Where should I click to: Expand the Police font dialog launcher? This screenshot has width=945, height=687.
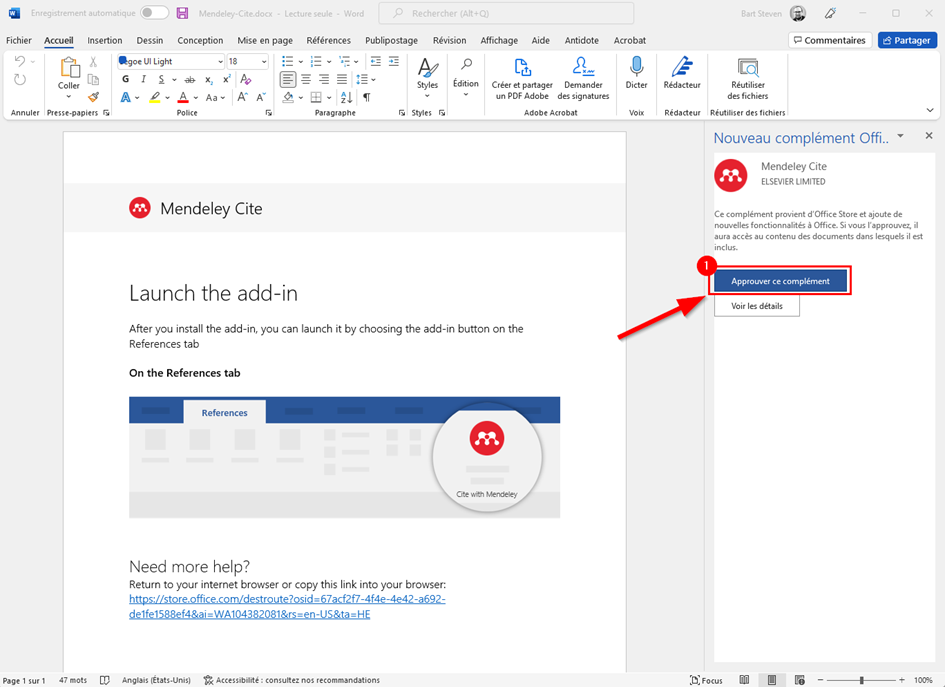point(269,113)
